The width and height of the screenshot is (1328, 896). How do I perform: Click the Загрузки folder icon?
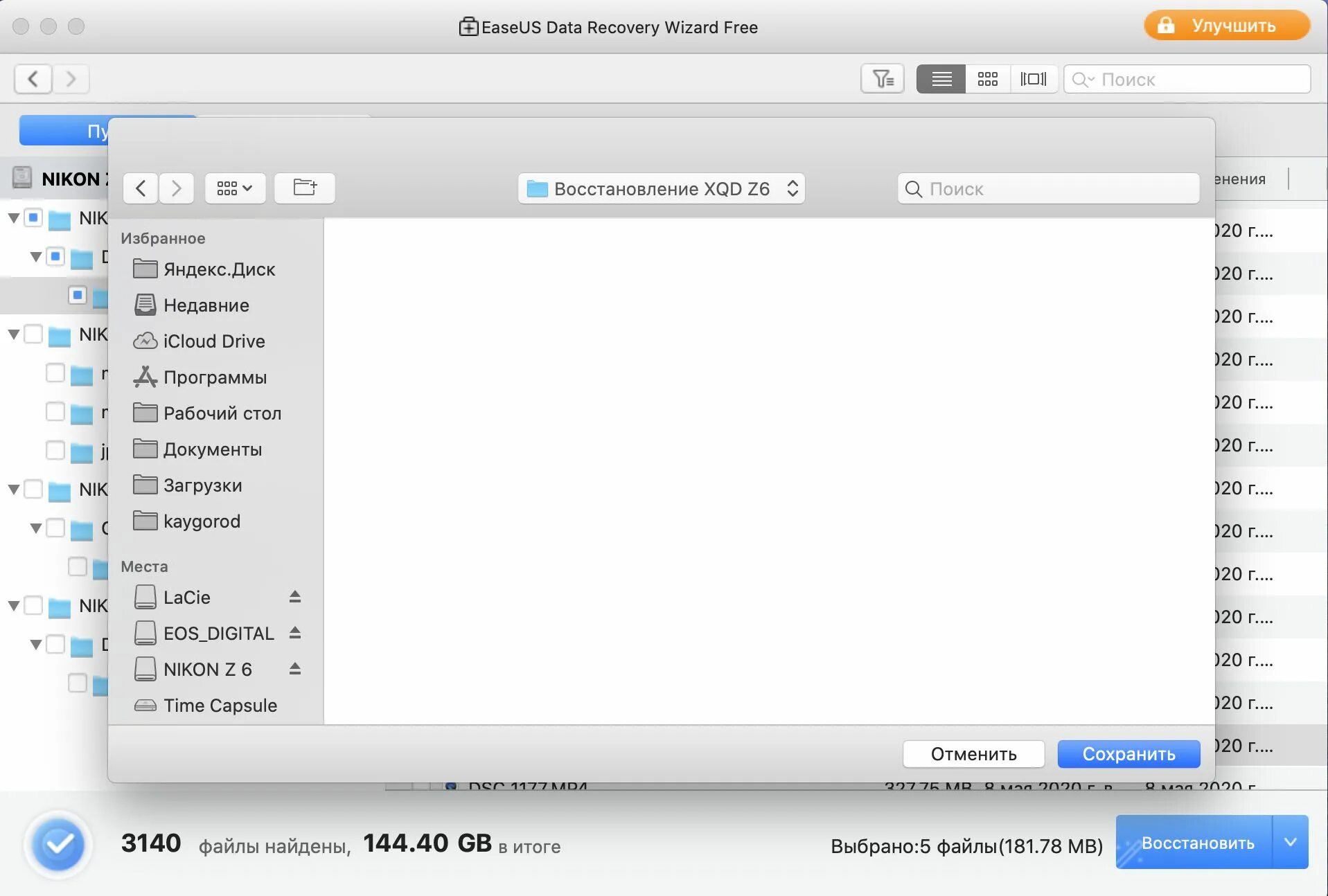145,485
